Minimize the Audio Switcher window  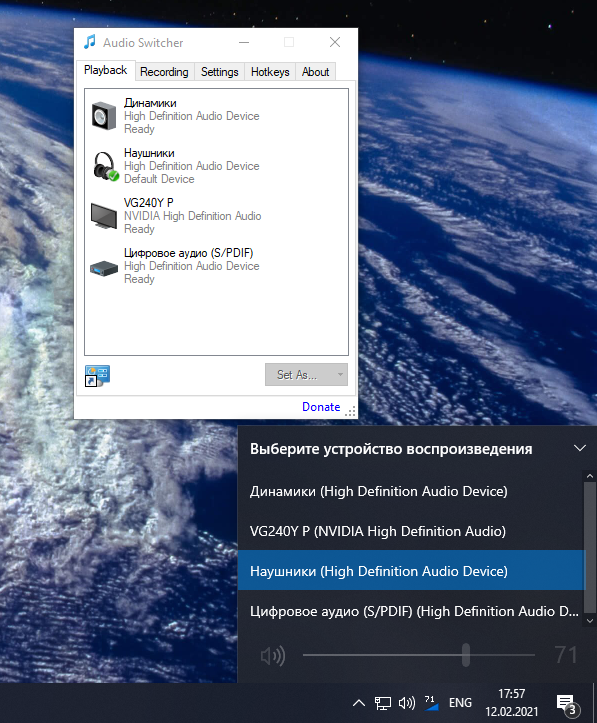click(244, 42)
